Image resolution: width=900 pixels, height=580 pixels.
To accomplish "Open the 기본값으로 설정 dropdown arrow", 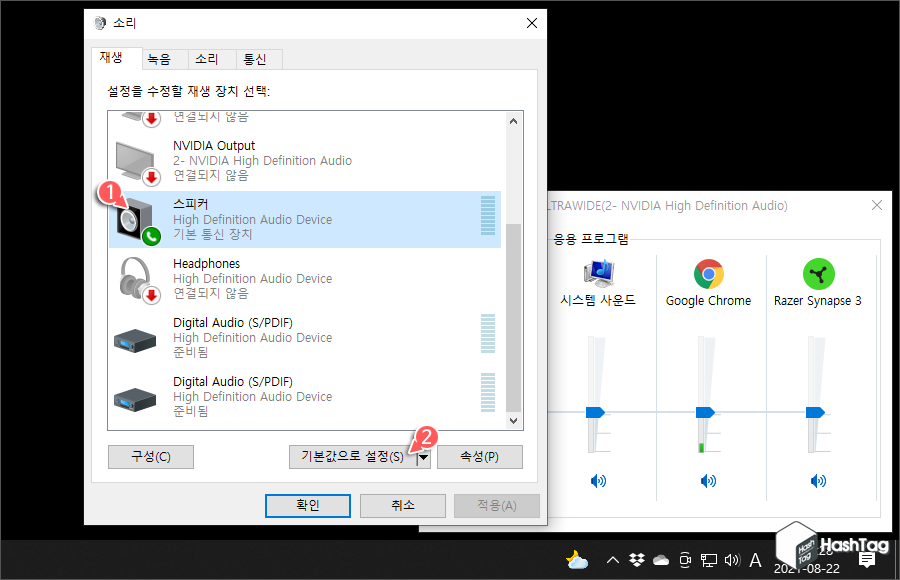I will coord(423,456).
